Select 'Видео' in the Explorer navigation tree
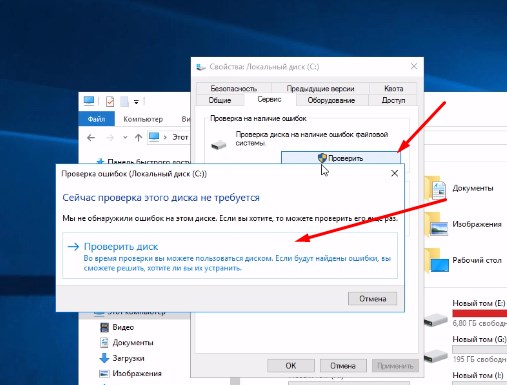 [123, 327]
